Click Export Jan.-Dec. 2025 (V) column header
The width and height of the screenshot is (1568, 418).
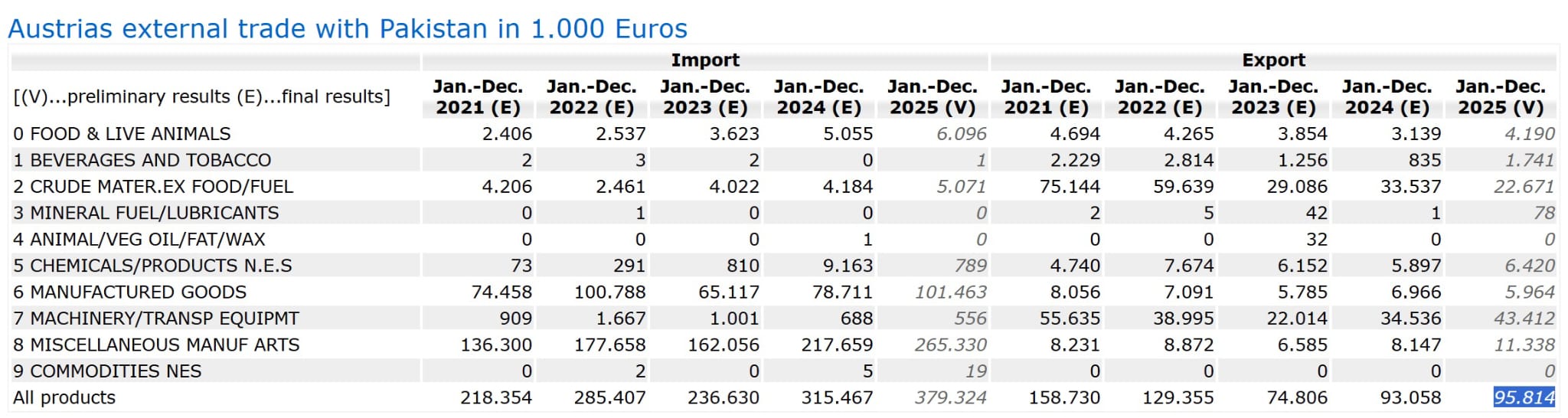click(x=1501, y=97)
